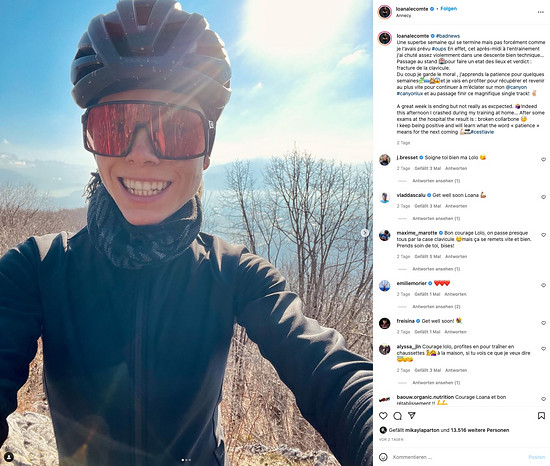Focus the Kommentieren comment input field

point(456,457)
